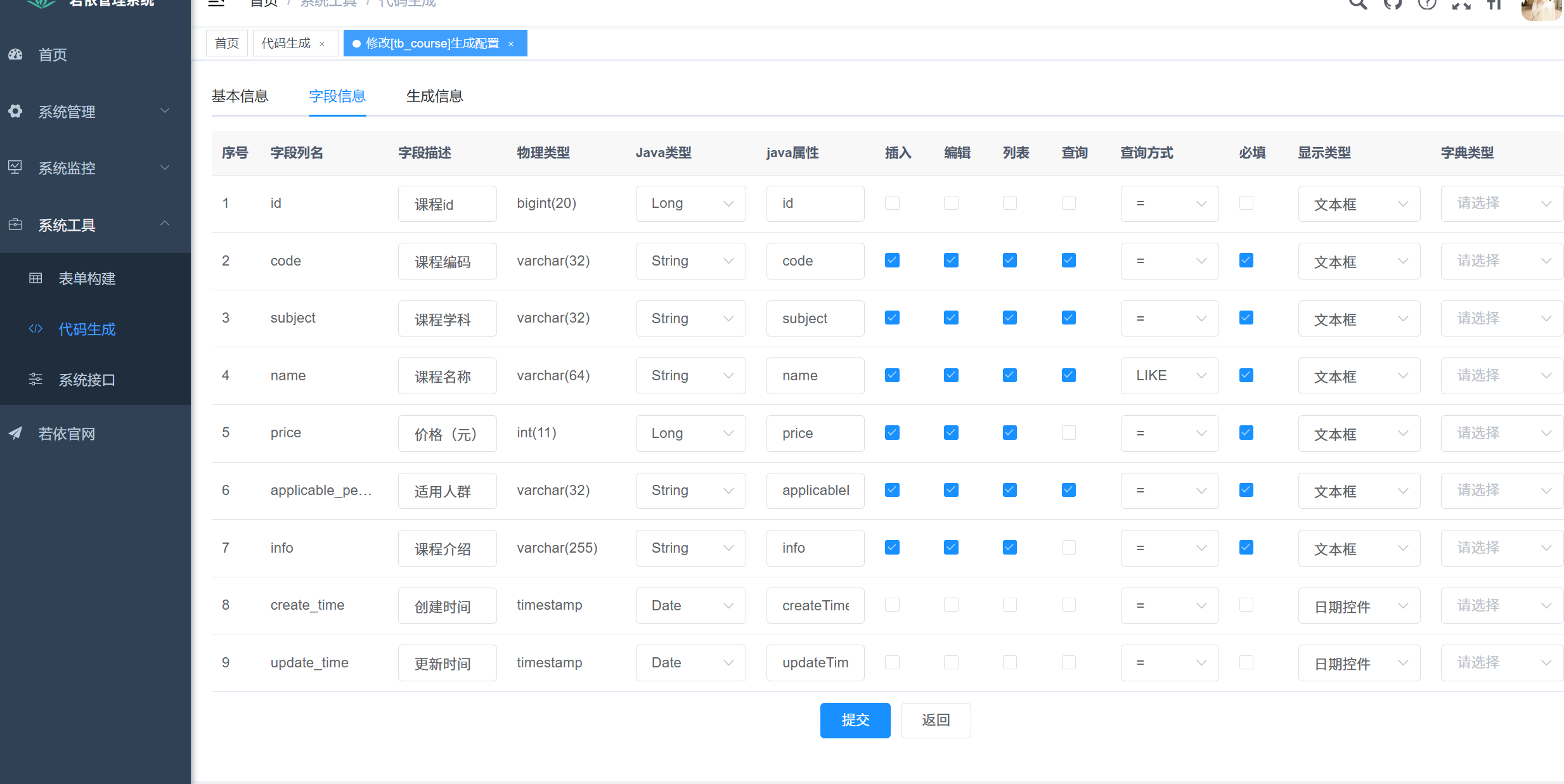Image resolution: width=1564 pixels, height=784 pixels.
Task: Visit 若依官网 from the sidebar
Action: pos(66,434)
